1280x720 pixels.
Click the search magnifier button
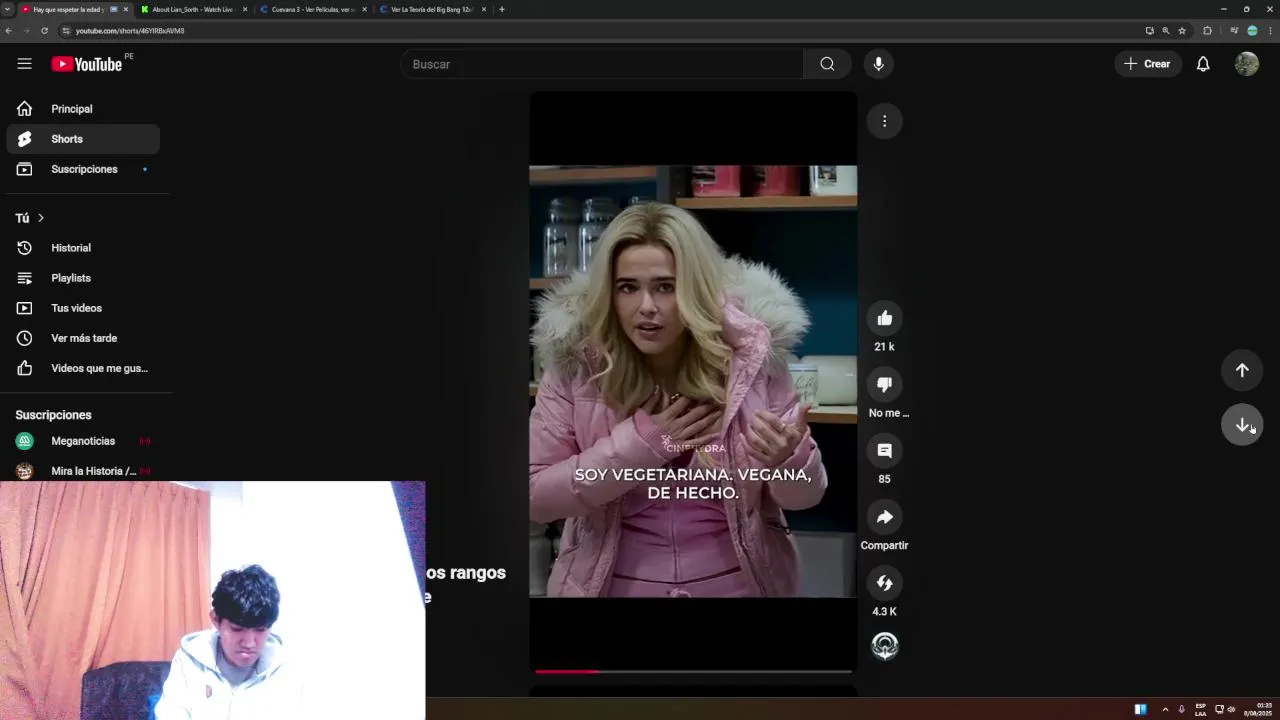tap(827, 64)
